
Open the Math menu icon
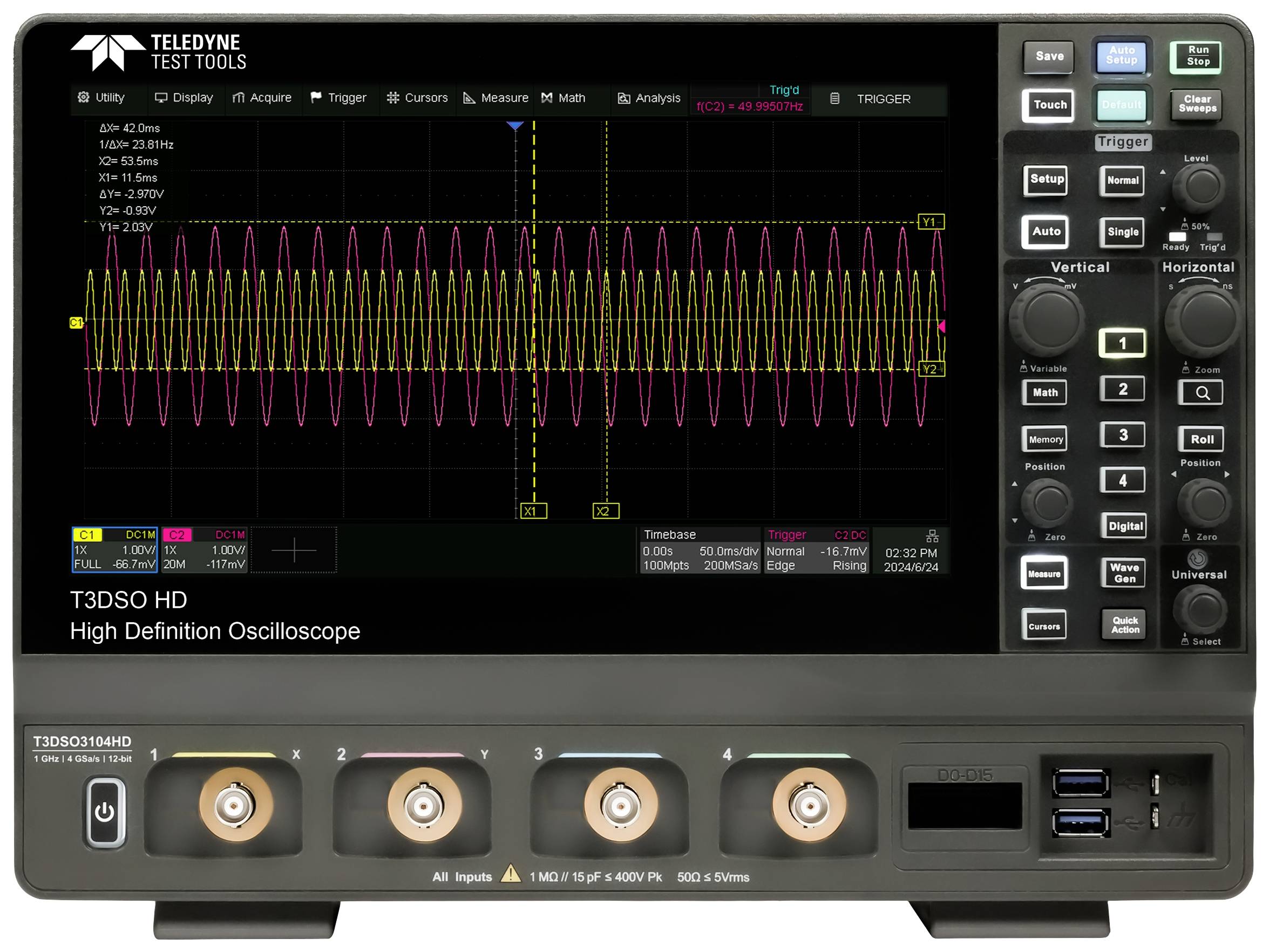click(x=546, y=98)
